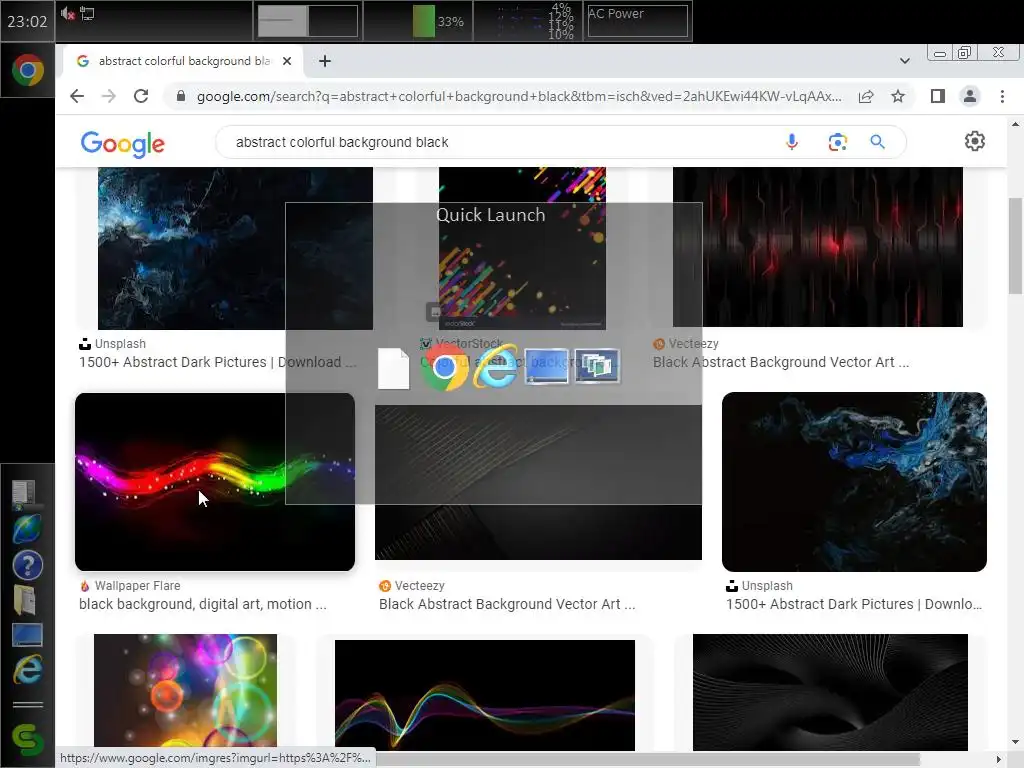Open the blue ink Unsplash image

(854, 482)
